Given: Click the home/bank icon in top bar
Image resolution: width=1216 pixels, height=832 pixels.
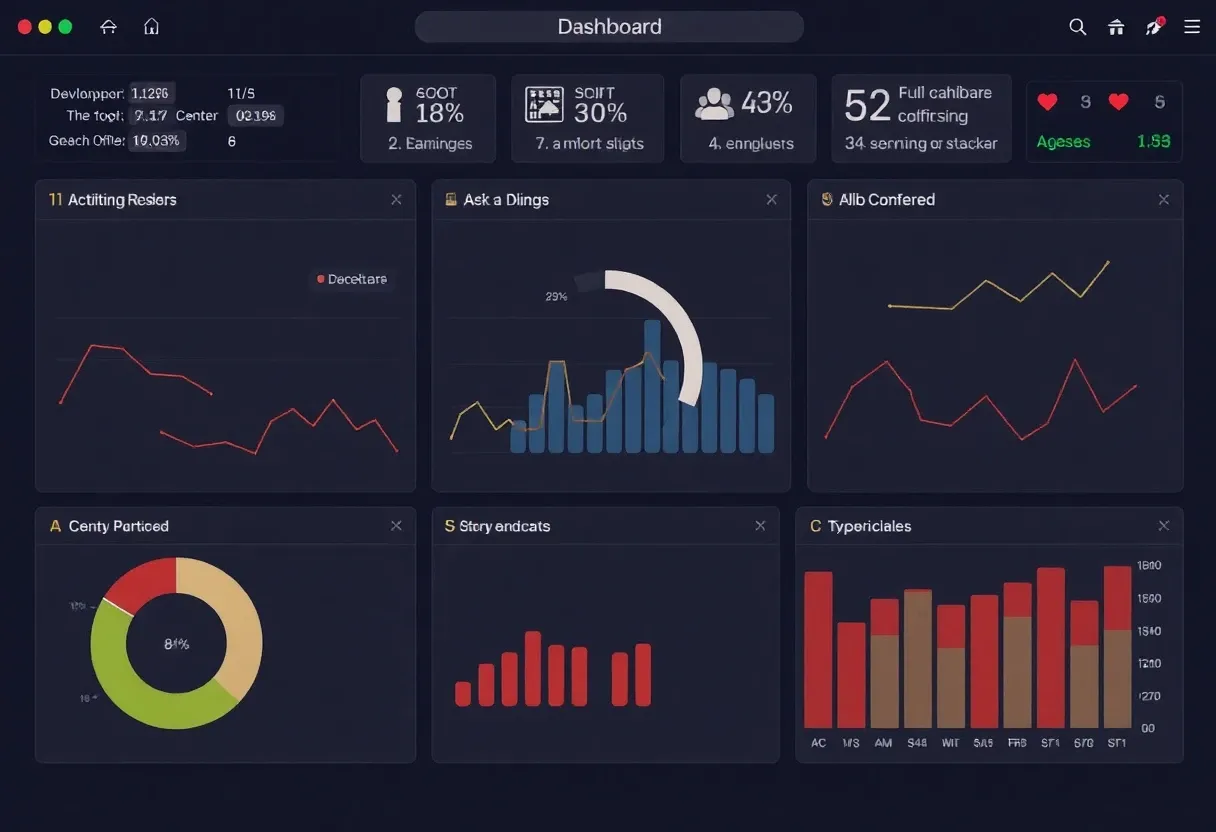Looking at the screenshot, I should click(x=1116, y=27).
